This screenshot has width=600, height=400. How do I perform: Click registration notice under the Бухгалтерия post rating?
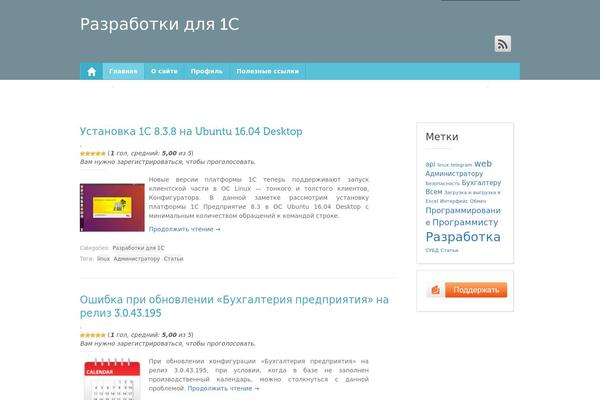click(x=168, y=344)
